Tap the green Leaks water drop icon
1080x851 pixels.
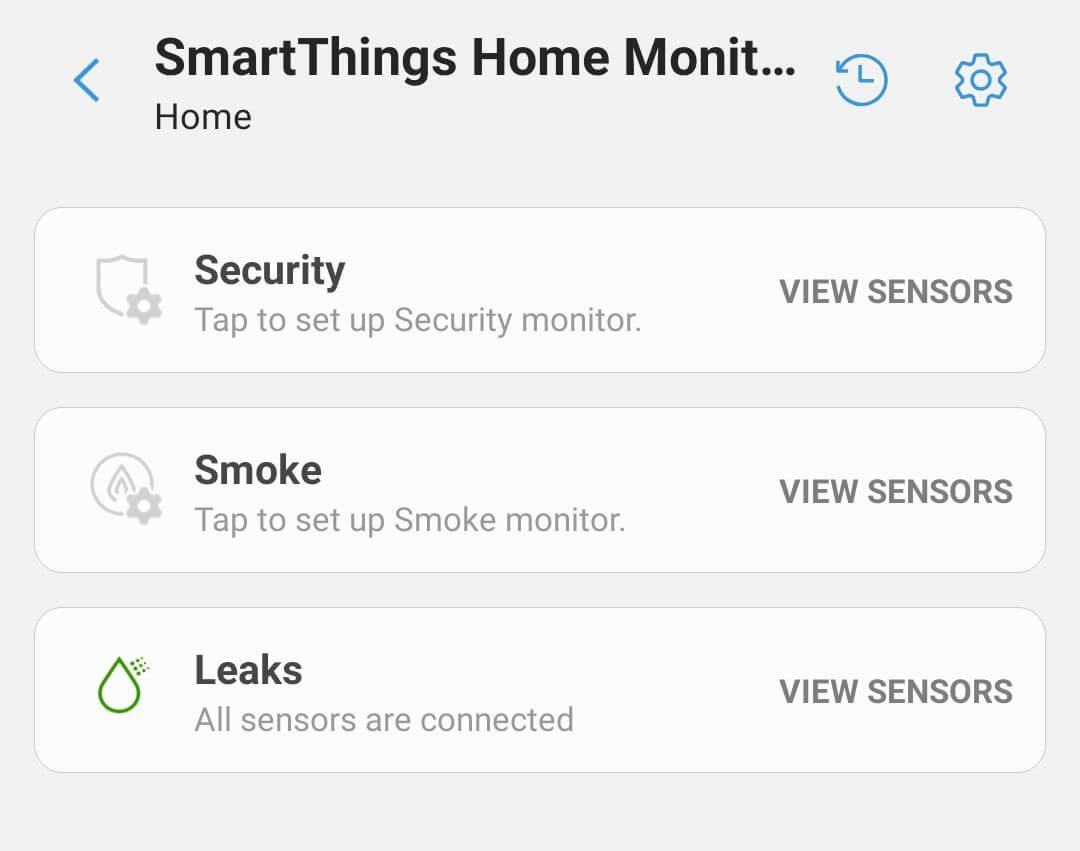(118, 688)
